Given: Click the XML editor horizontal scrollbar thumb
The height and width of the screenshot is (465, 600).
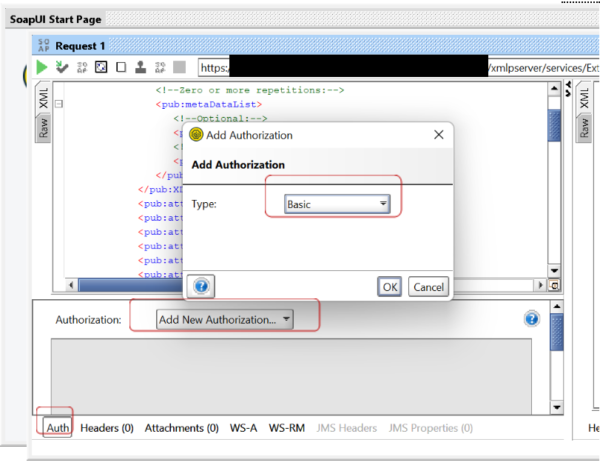Looking at the screenshot, I should 130,285.
